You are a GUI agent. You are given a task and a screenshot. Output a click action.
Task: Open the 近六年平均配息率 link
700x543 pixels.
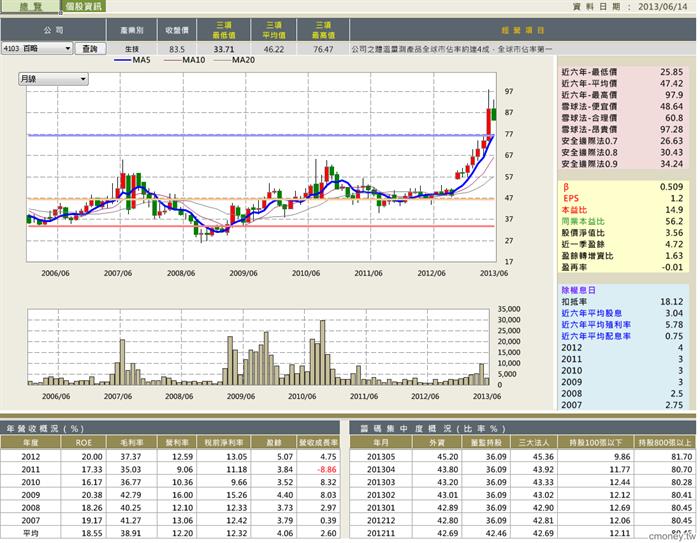pyautogui.click(x=596, y=336)
